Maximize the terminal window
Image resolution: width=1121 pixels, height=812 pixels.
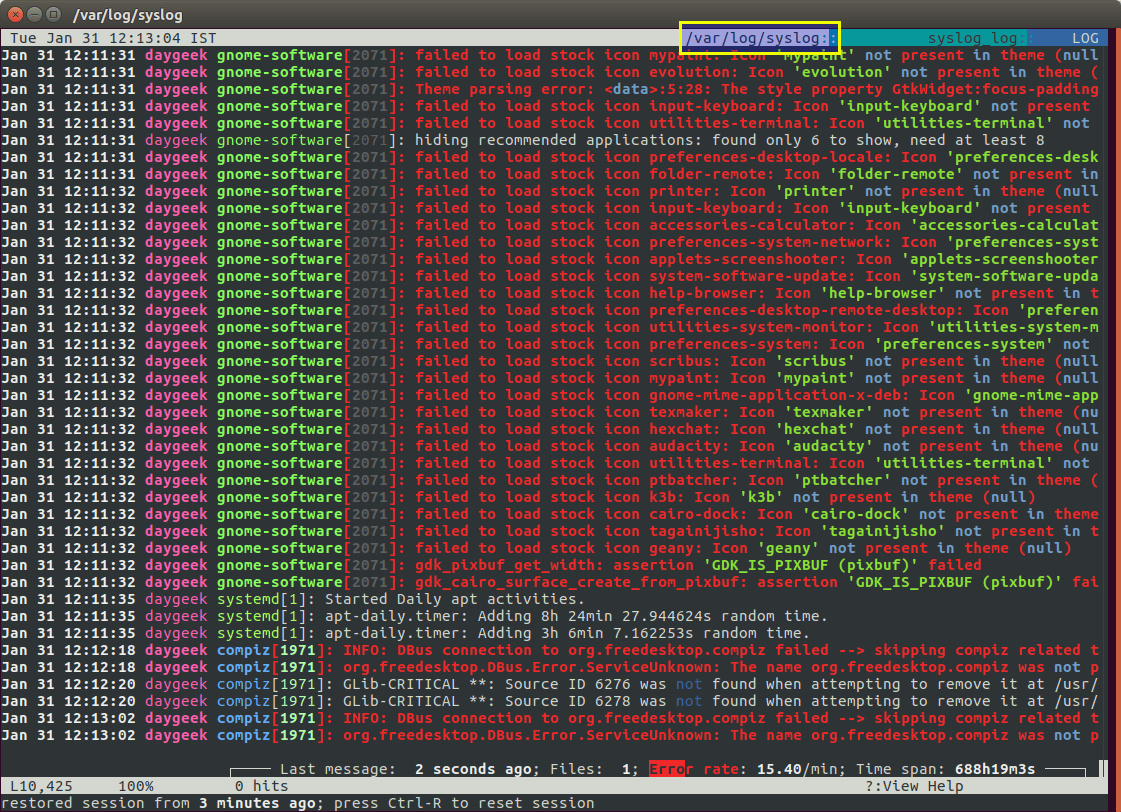(51, 14)
